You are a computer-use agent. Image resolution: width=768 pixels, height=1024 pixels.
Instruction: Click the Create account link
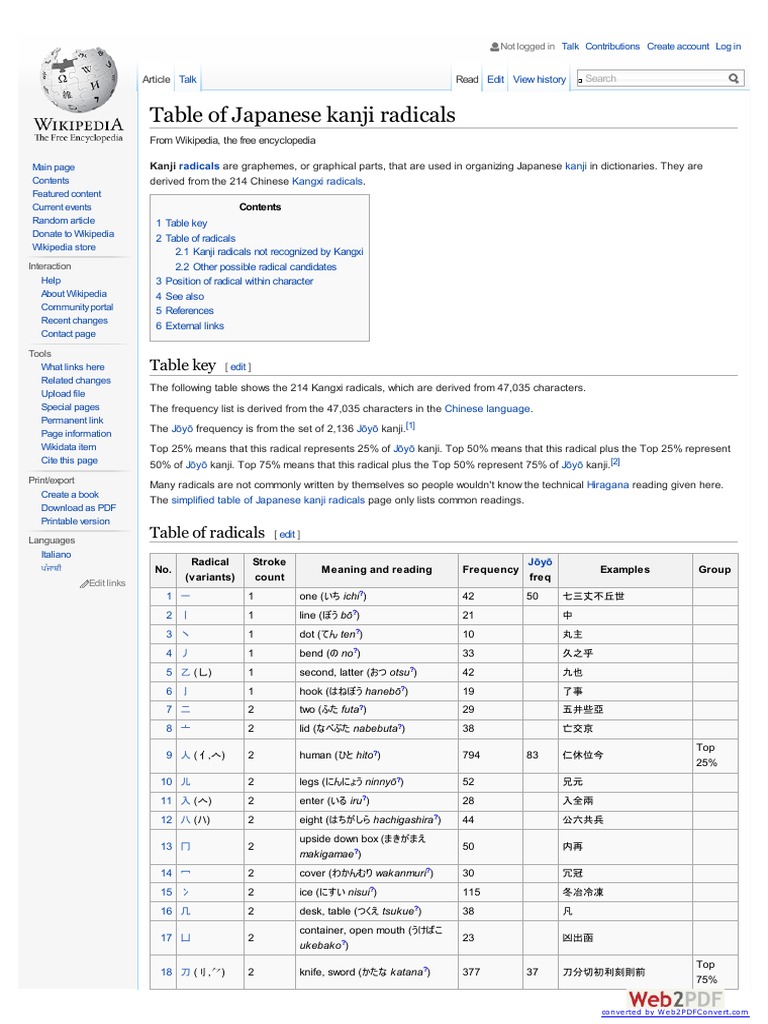pos(678,46)
